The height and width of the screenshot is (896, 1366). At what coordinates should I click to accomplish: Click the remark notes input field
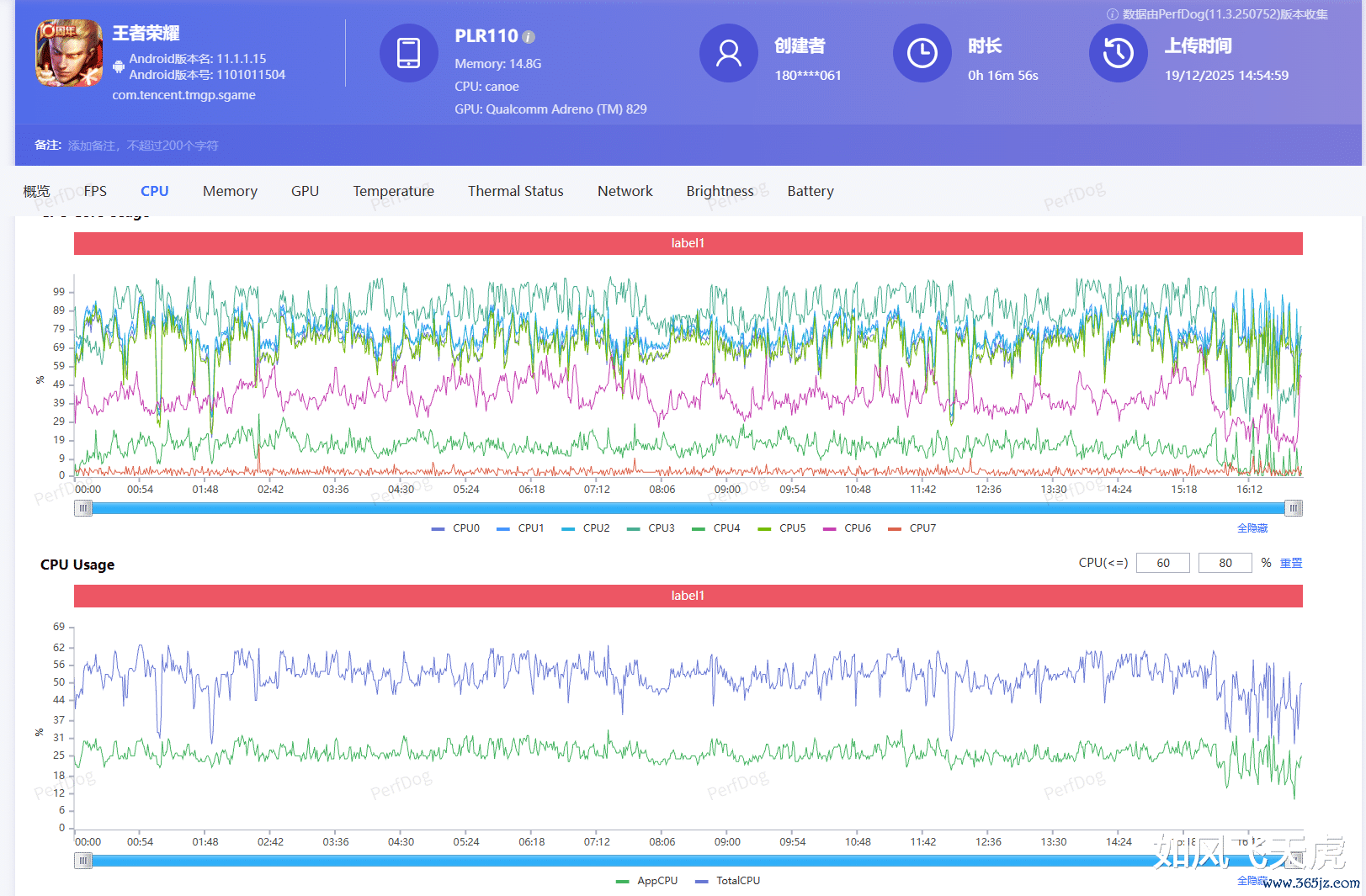tap(143, 146)
